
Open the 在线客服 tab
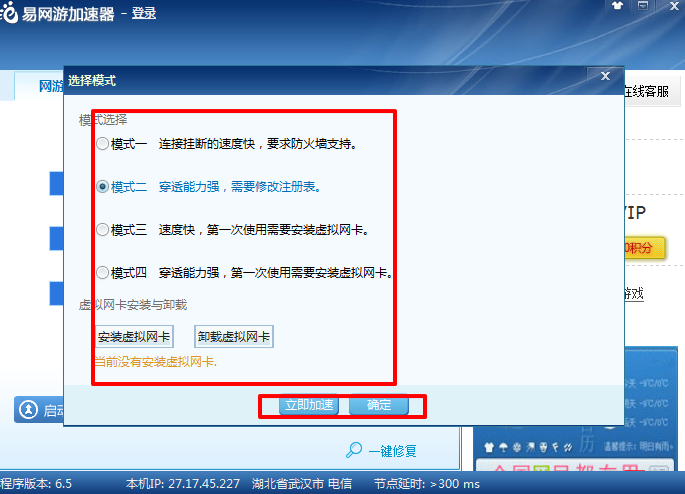coord(646,91)
